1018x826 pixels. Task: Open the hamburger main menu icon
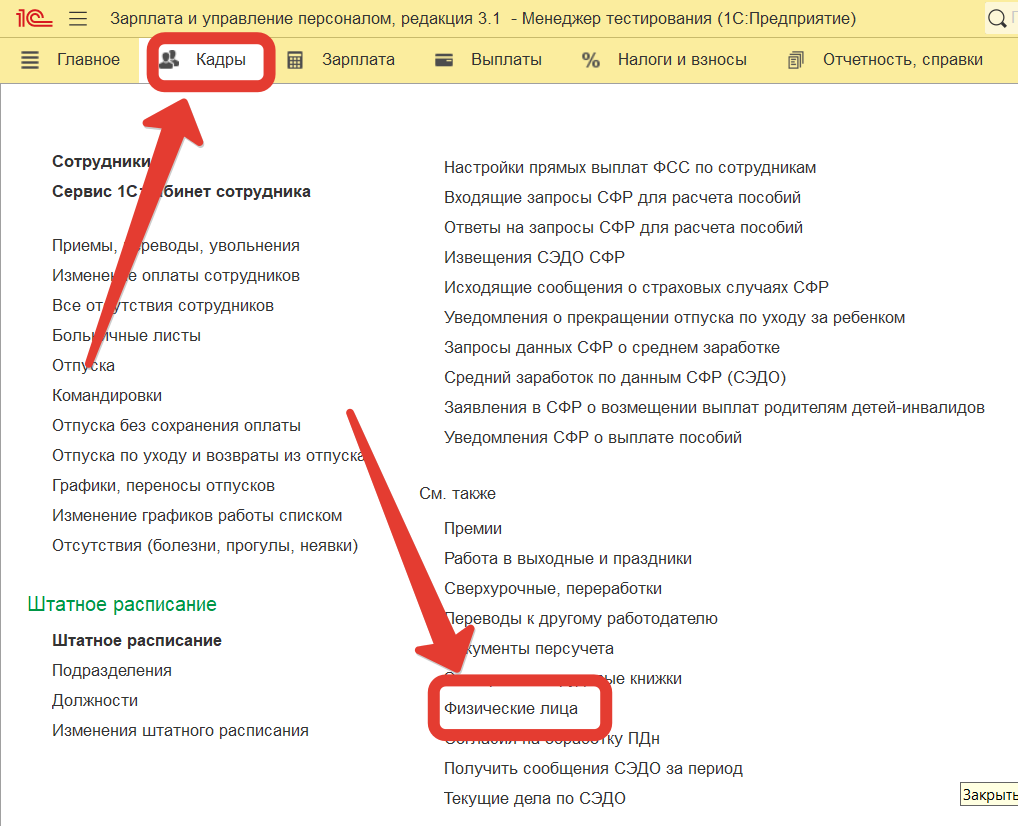coord(78,19)
